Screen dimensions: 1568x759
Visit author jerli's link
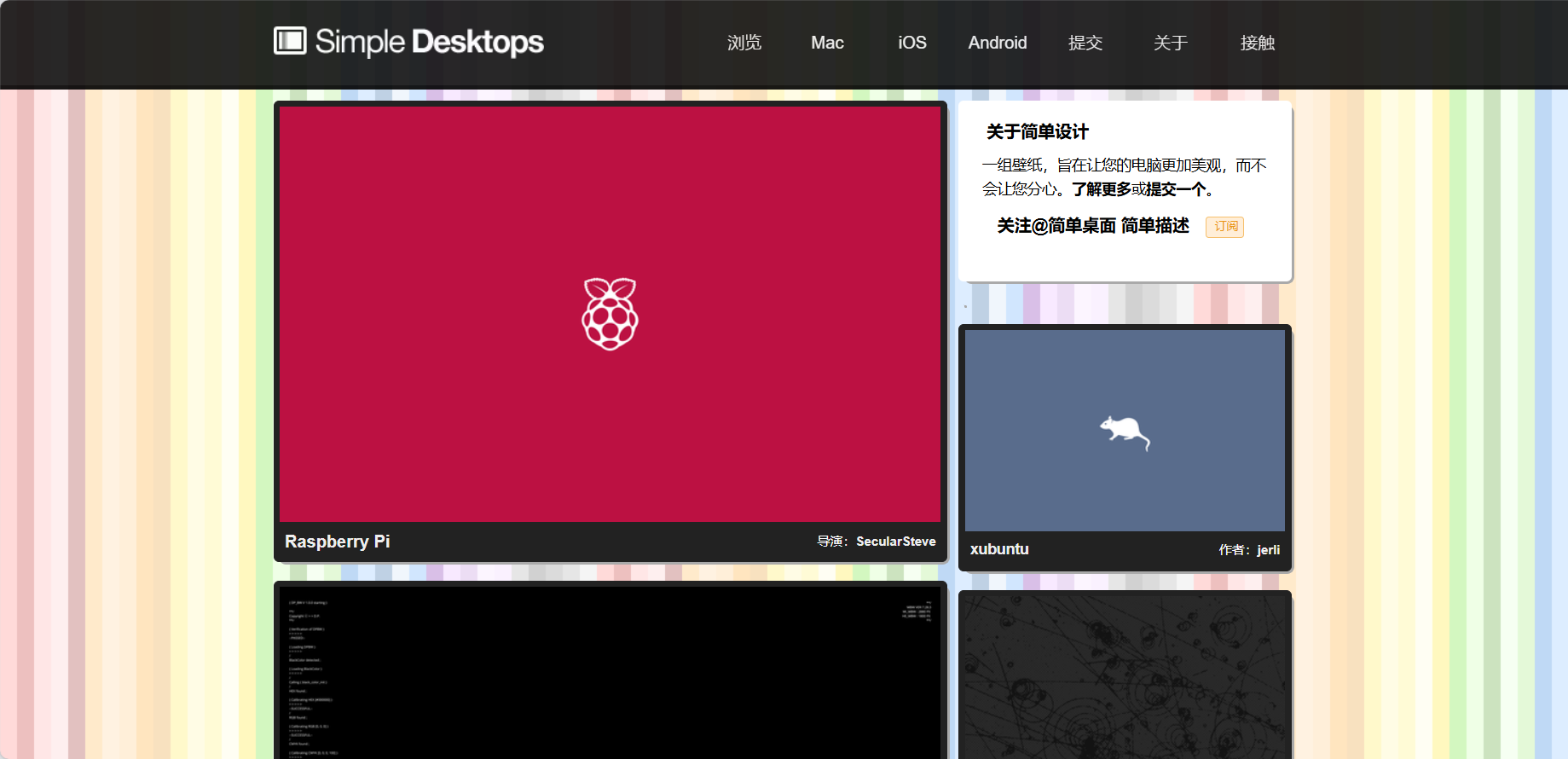(1268, 550)
